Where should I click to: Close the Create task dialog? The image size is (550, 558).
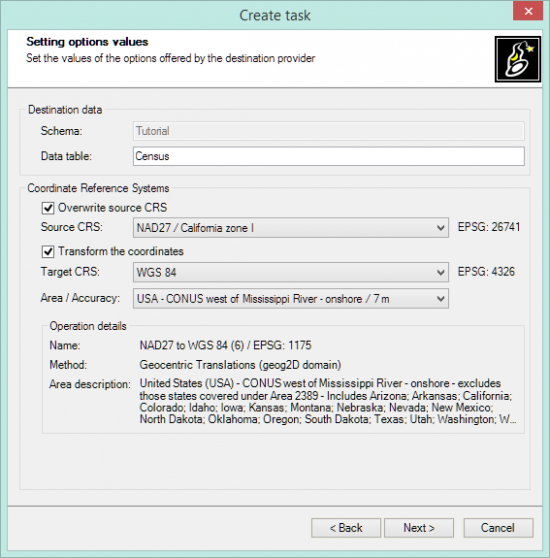click(x=528, y=11)
